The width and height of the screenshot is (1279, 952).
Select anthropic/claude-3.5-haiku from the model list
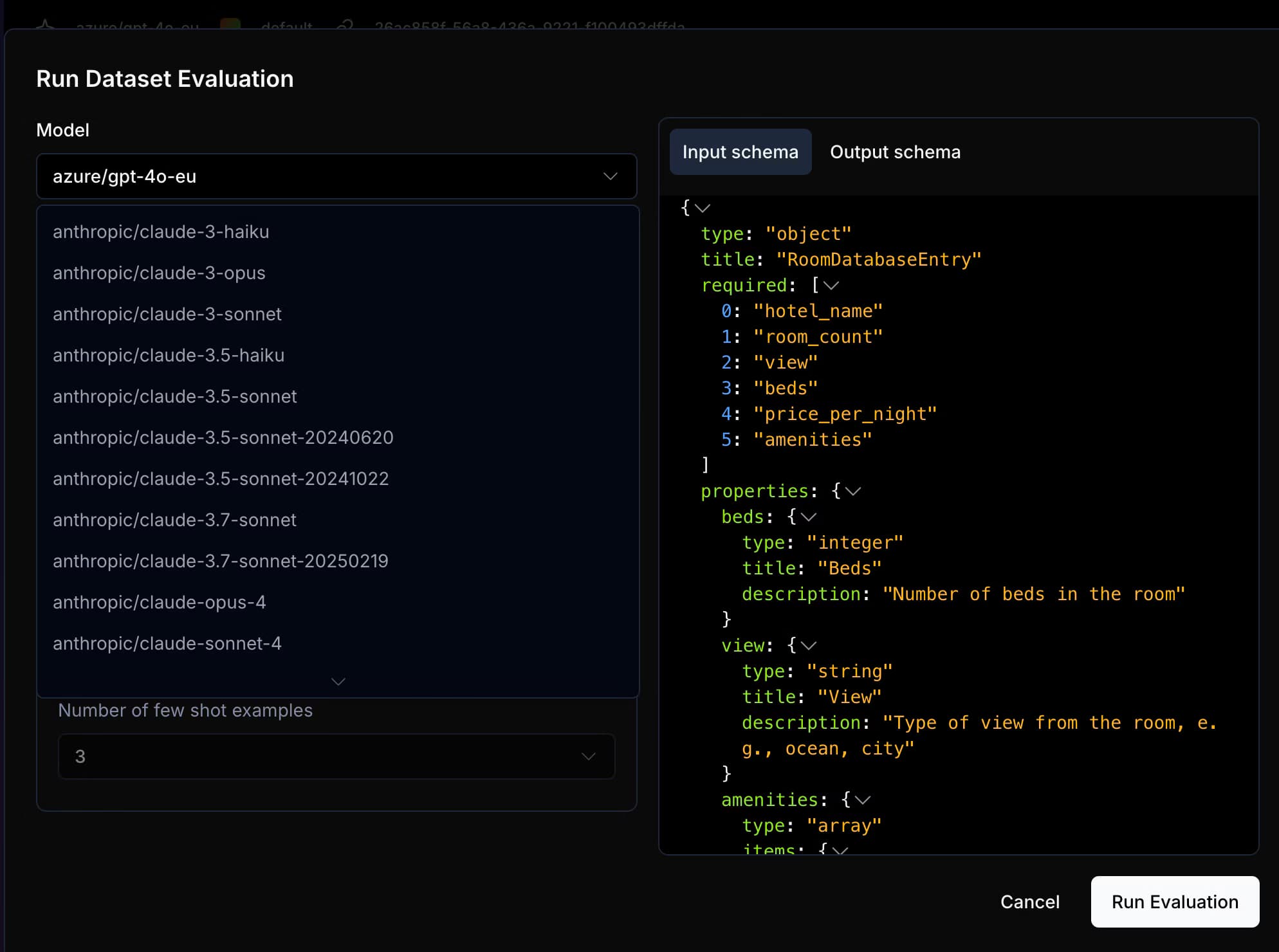pos(168,355)
